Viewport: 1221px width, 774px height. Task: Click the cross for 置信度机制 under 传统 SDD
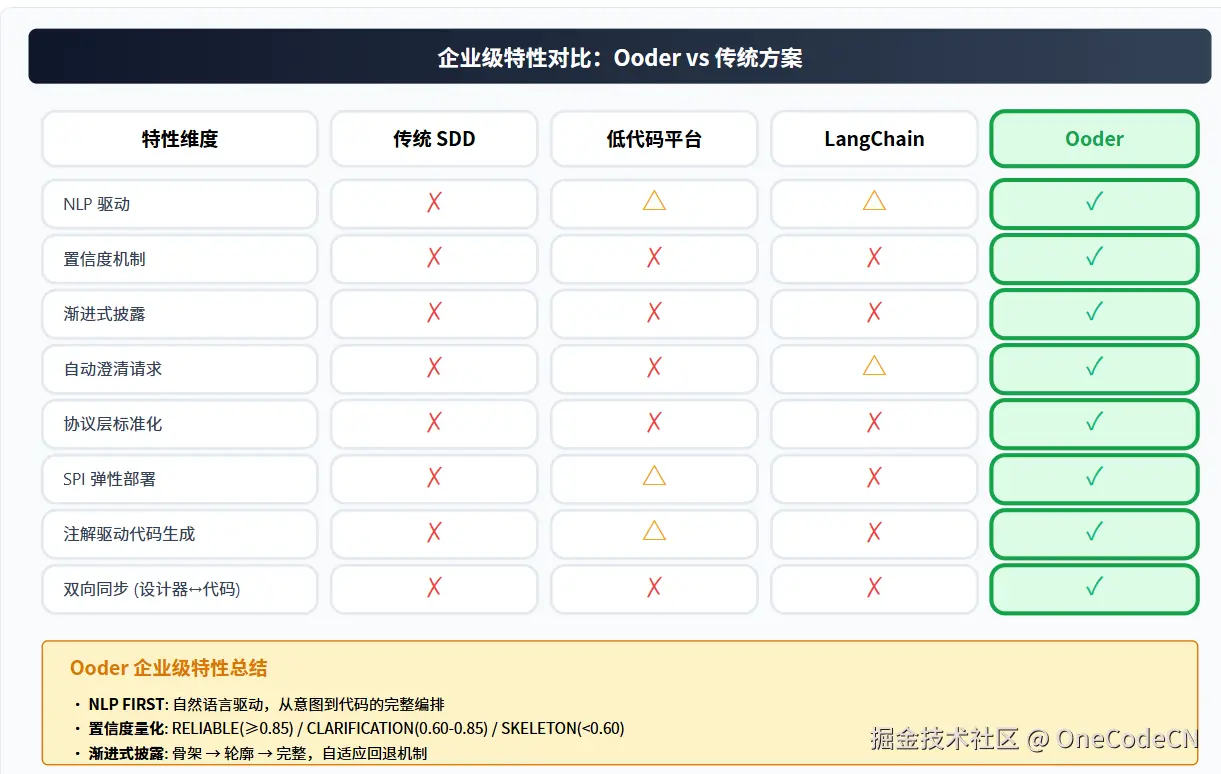tap(434, 258)
